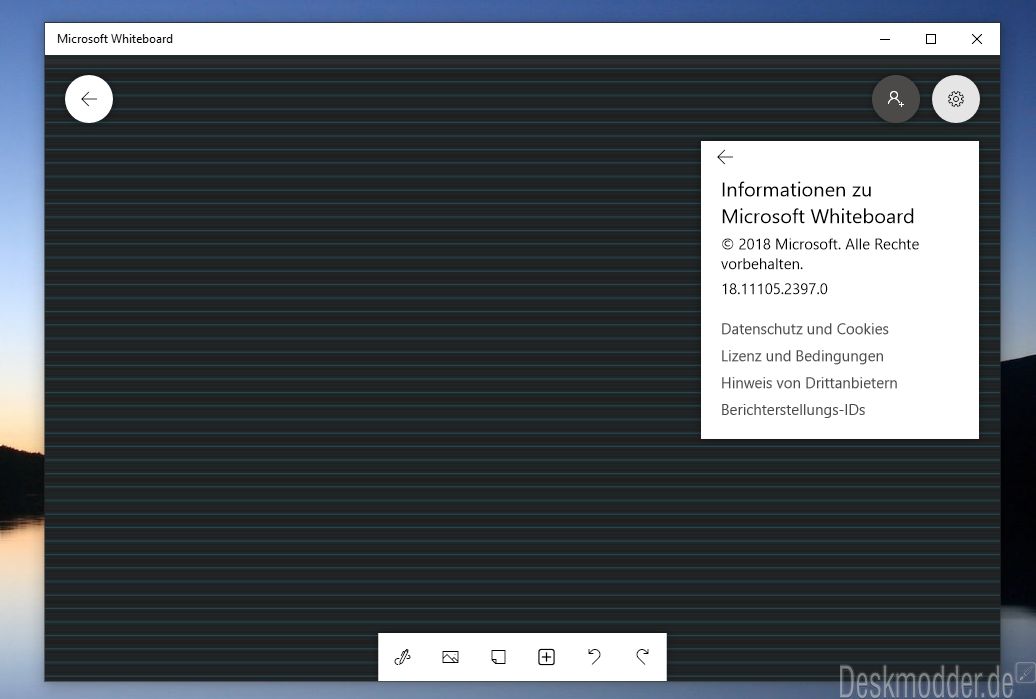Return from the about panel with its back arrow

tap(725, 157)
